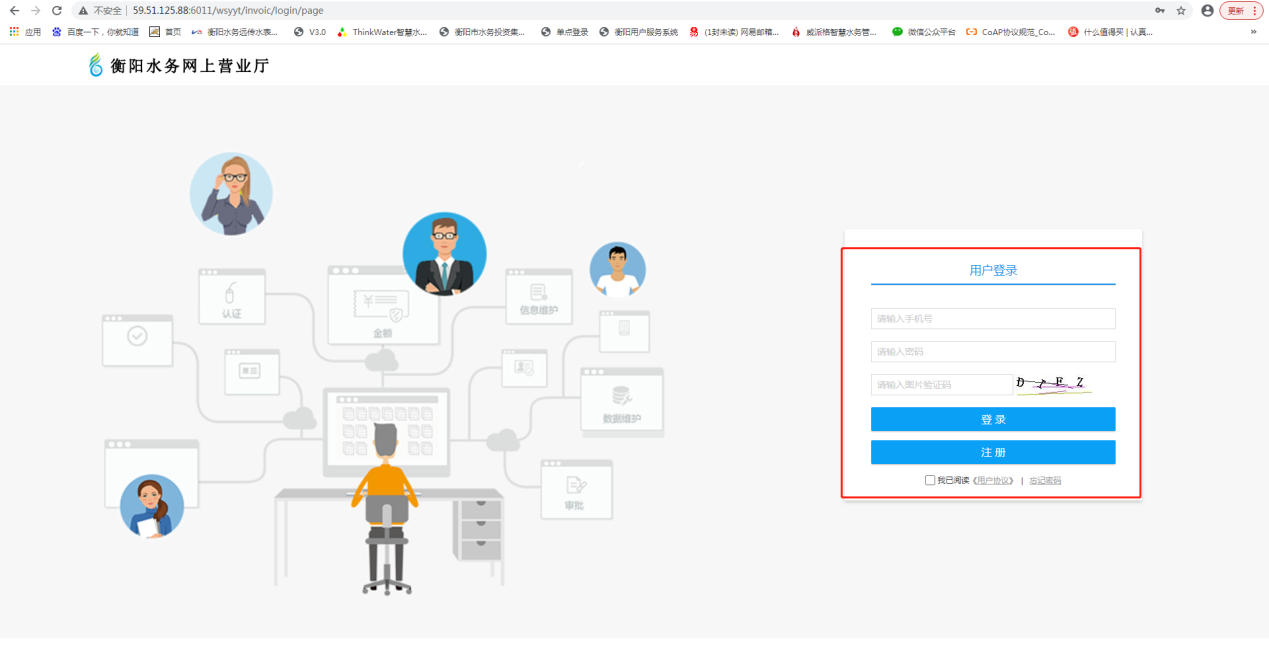Reload the page with the refresh icon
1269x661 pixels.
[56, 10]
